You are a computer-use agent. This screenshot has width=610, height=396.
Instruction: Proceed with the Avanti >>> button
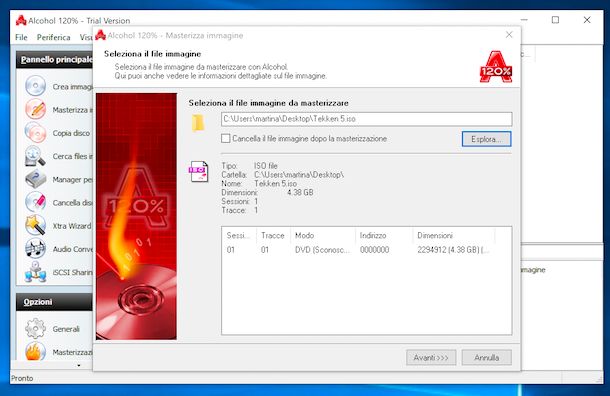pos(431,357)
